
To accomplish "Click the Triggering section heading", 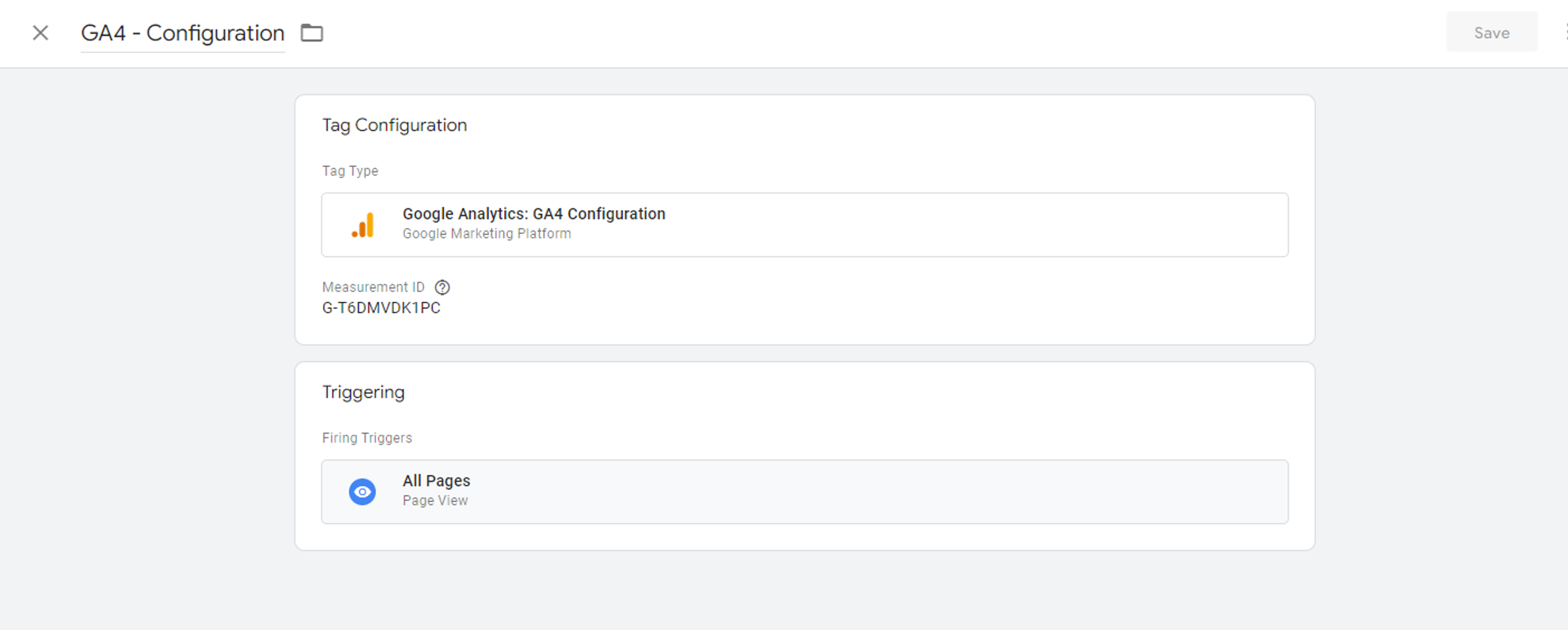I will [x=363, y=392].
